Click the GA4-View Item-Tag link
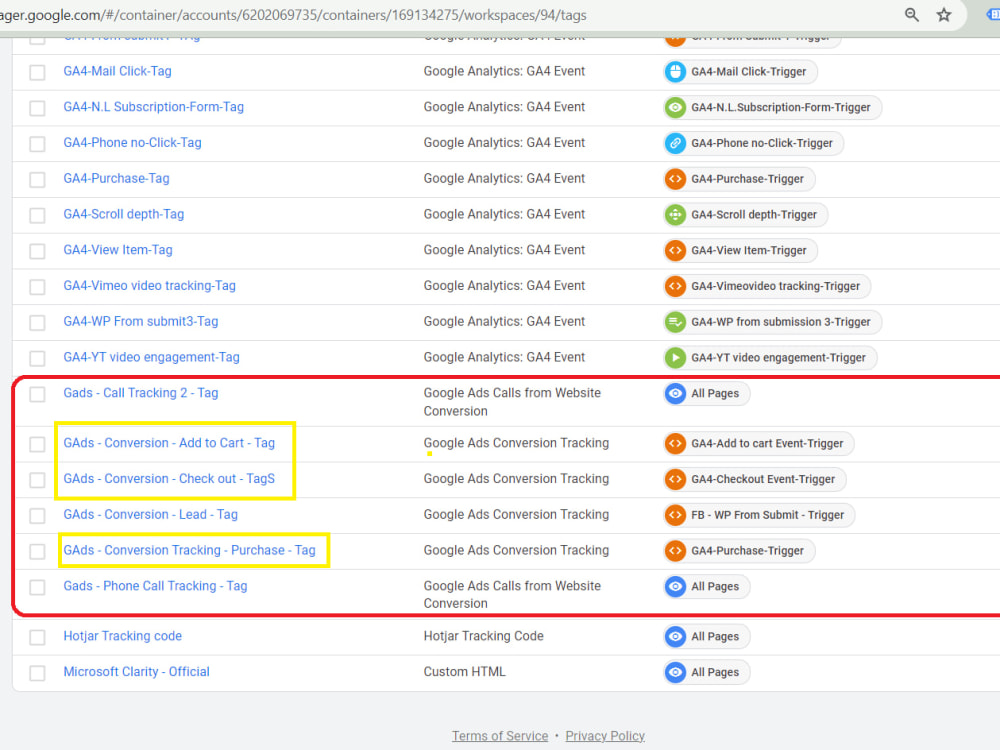Screen dimensions: 1000x750 tap(118, 249)
